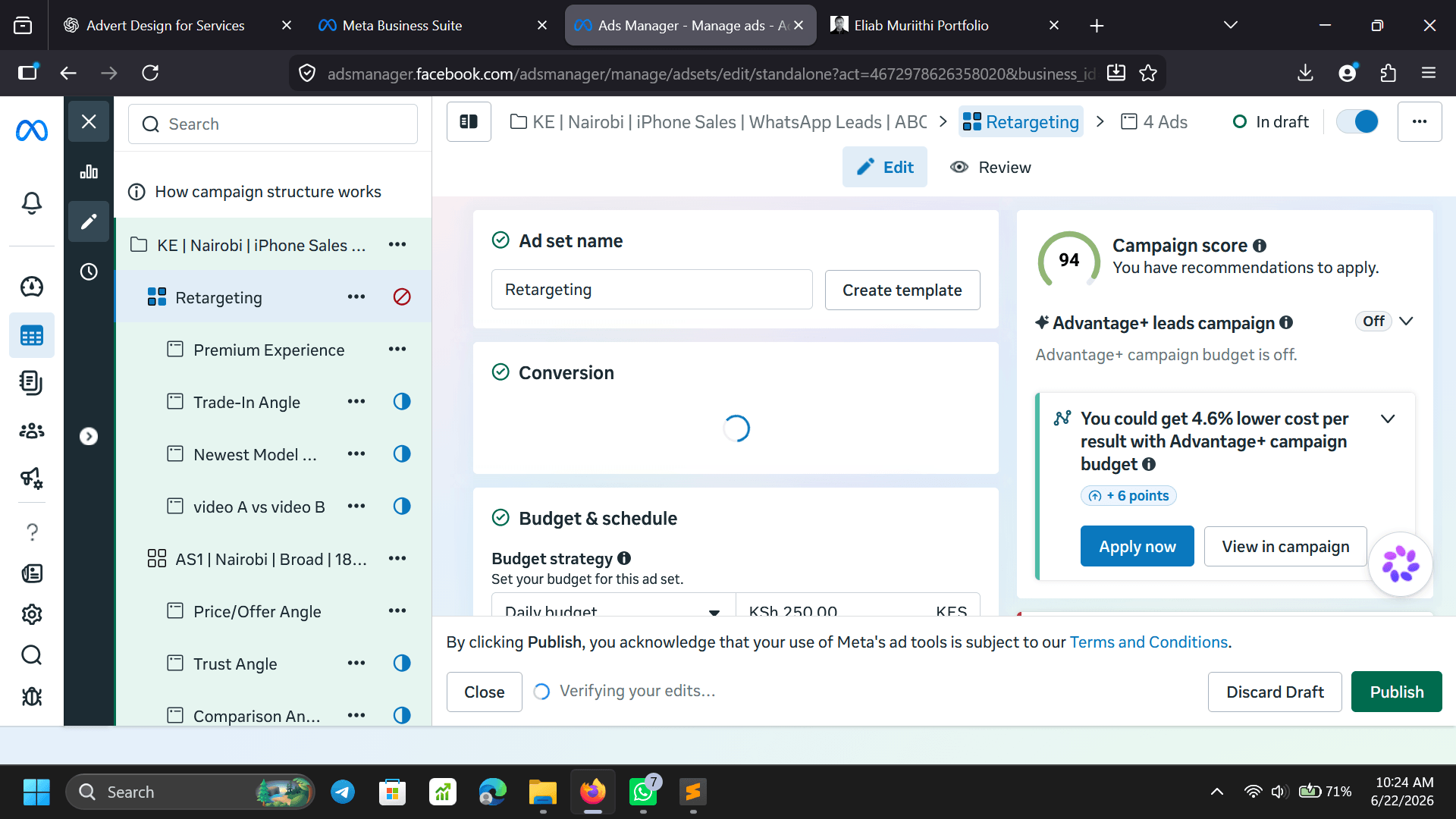The image size is (1456, 819).
Task: Open the pencil edit icon in sidebar
Action: pyautogui.click(x=89, y=221)
